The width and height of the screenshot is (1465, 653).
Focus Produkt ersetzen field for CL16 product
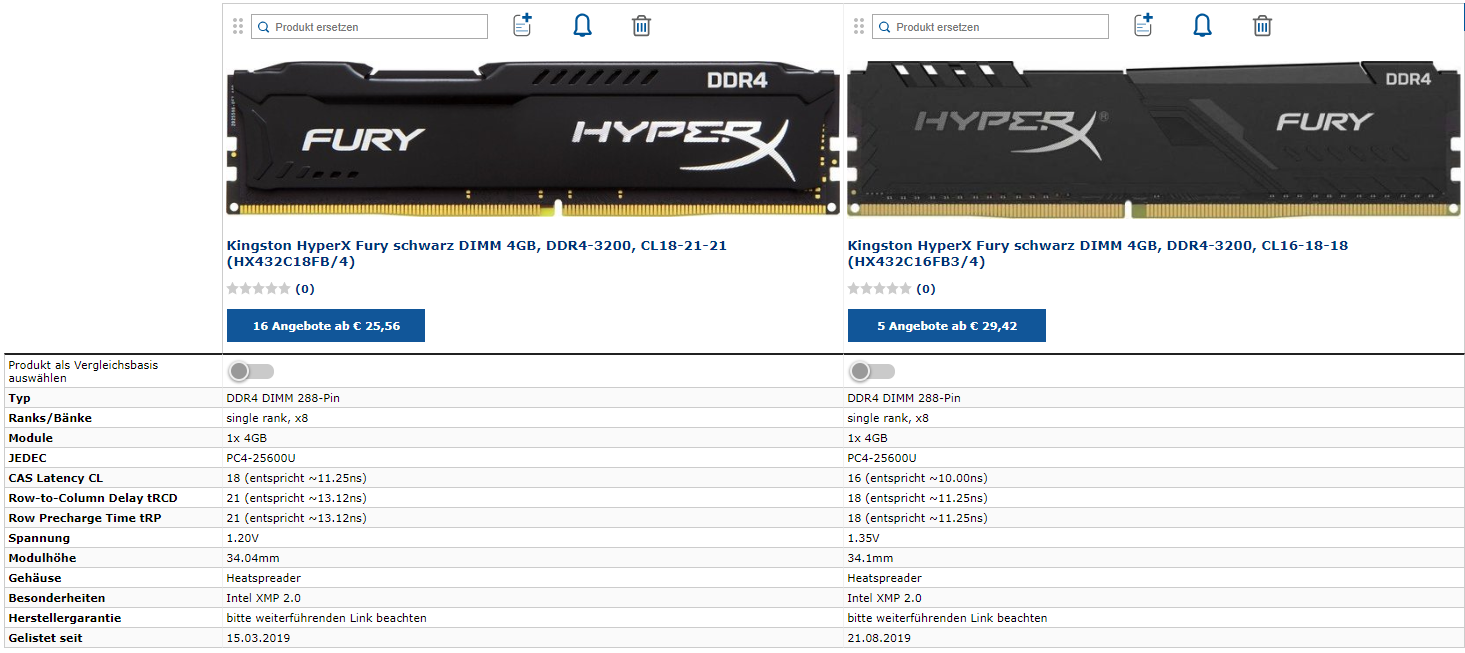pos(990,27)
